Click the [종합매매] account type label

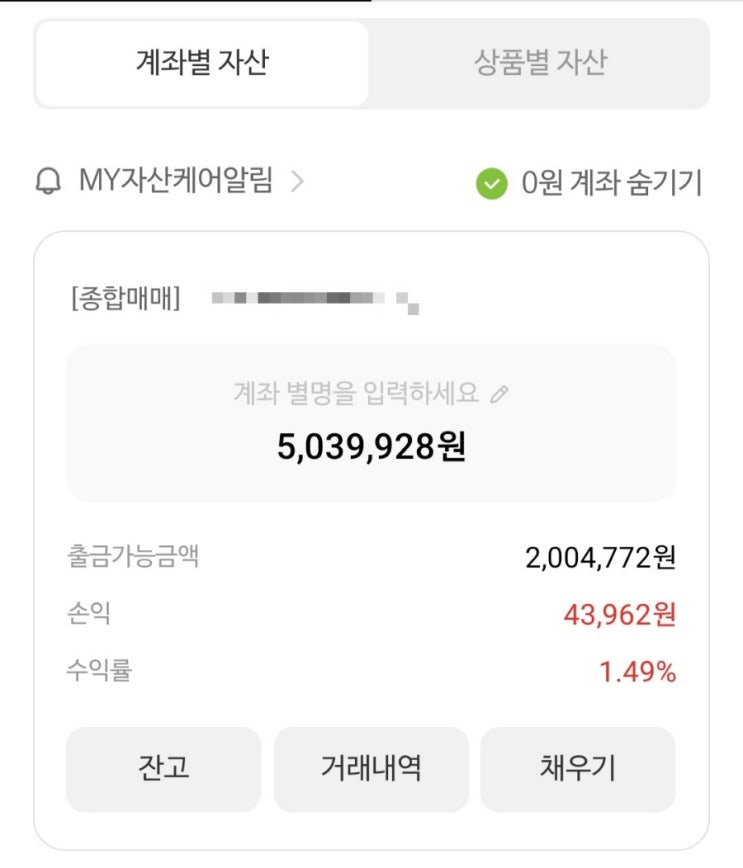point(126,299)
